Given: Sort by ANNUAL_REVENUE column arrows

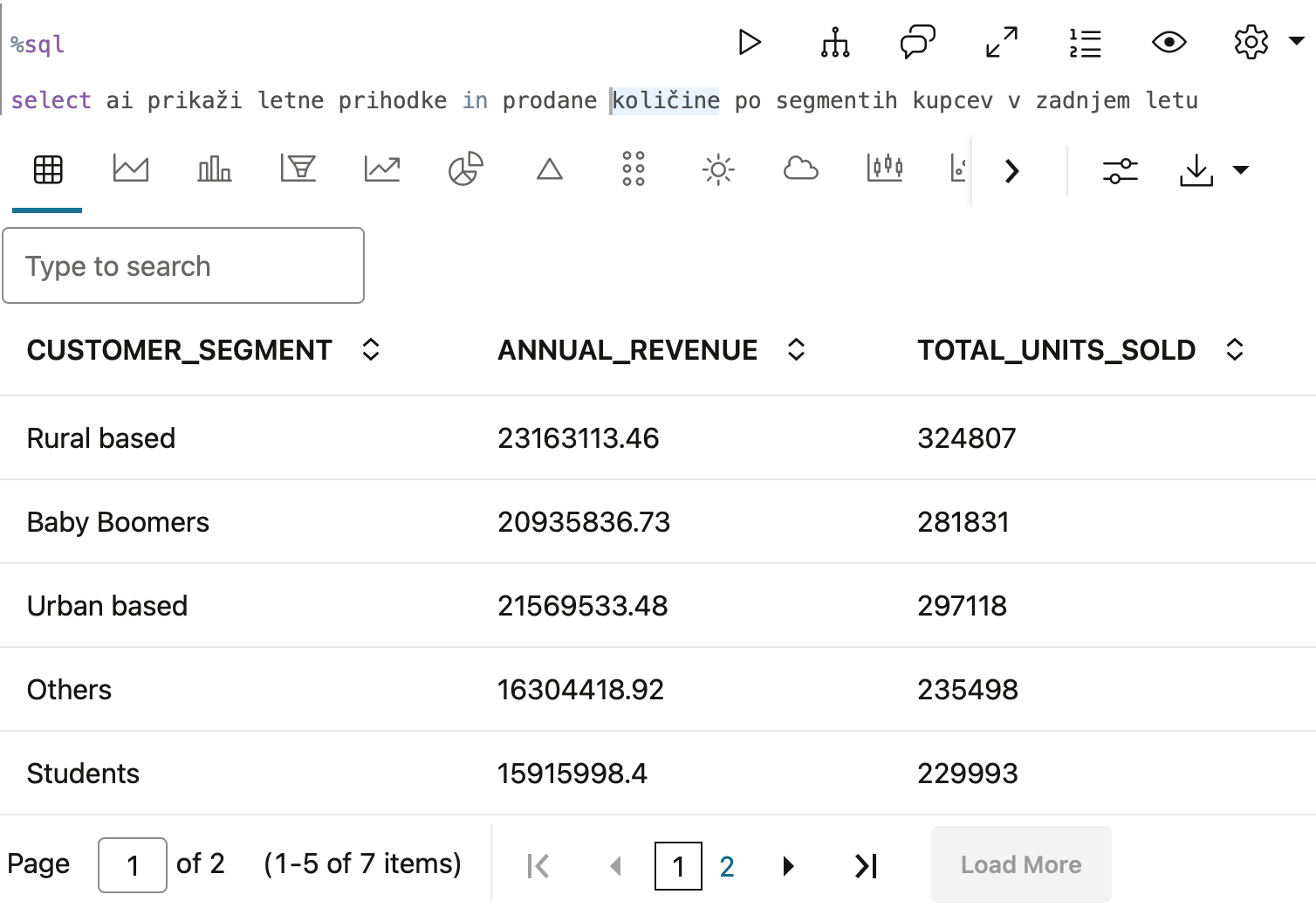Looking at the screenshot, I should tap(796, 349).
